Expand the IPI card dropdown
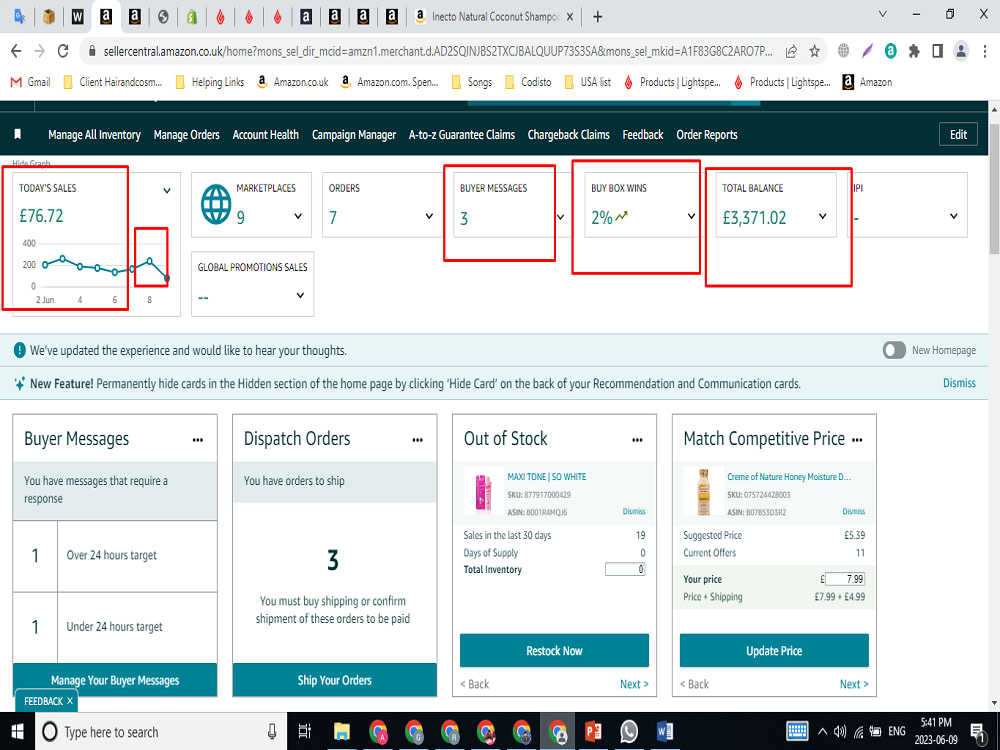This screenshot has height=750, width=1000. point(953,216)
